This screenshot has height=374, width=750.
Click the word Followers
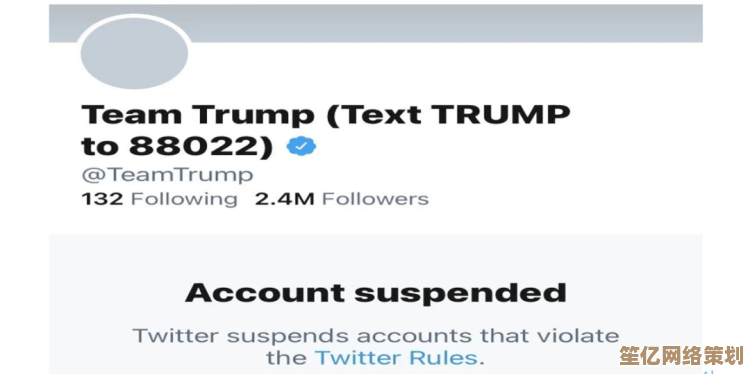(x=375, y=199)
